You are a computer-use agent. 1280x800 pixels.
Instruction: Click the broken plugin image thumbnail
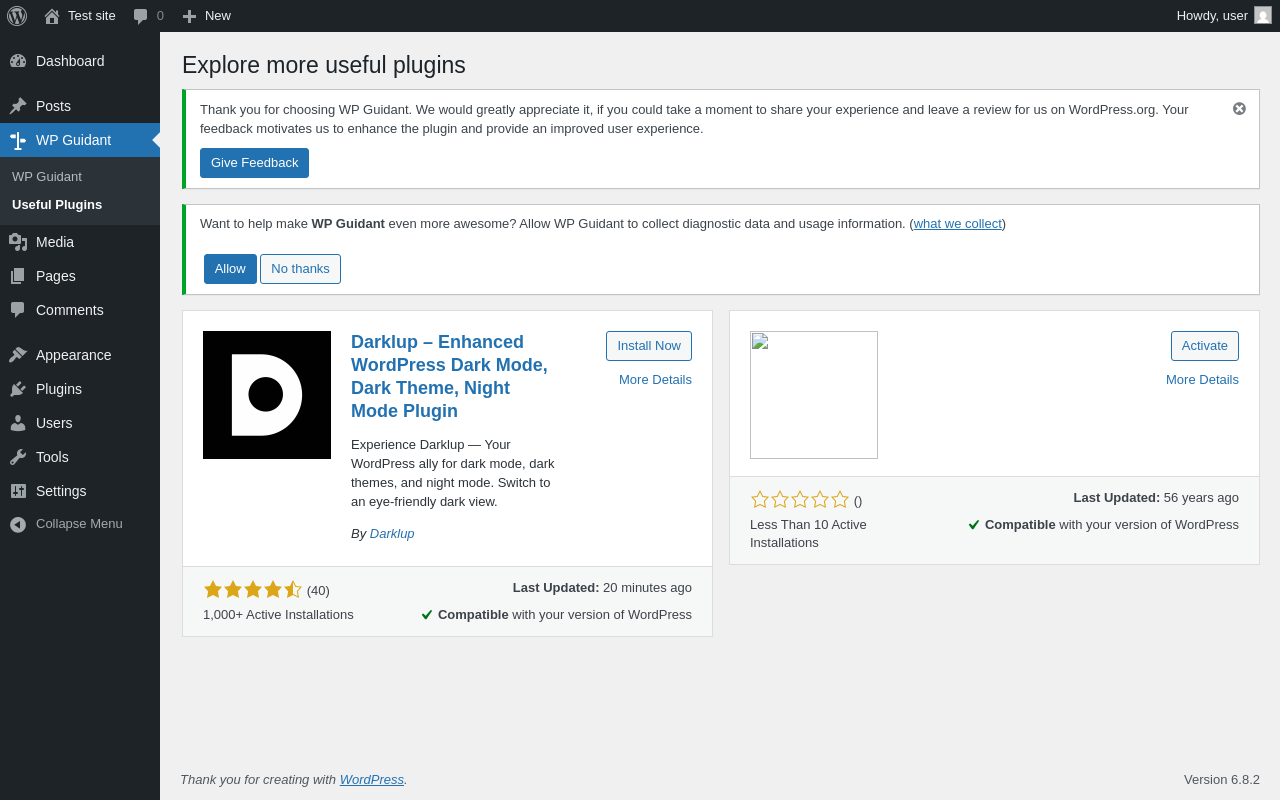click(814, 395)
